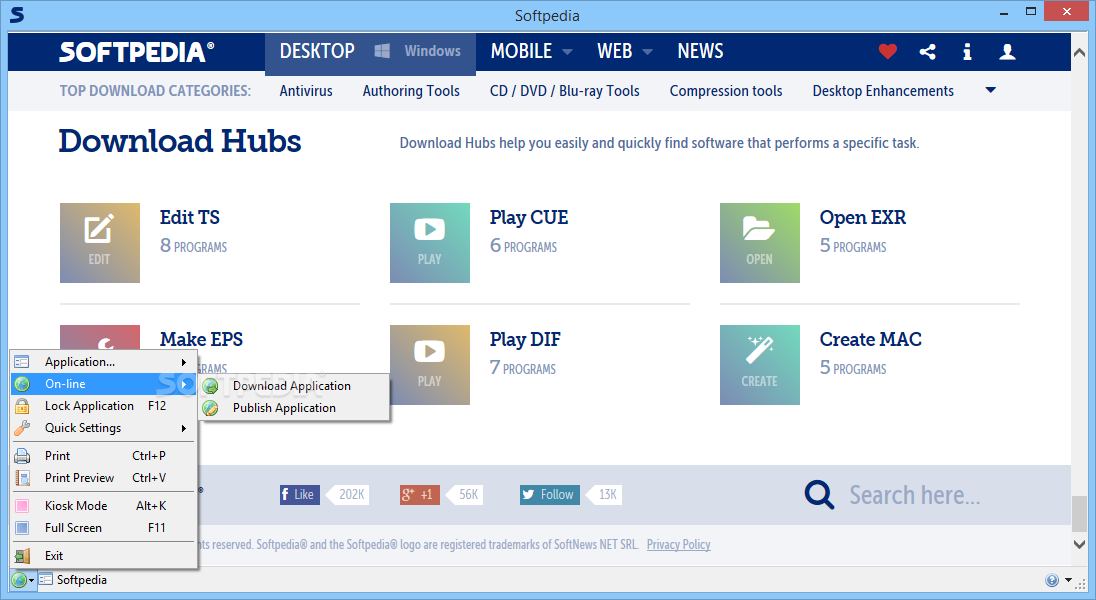Click the scrollbar up arrow
Screen dimensions: 1096x600
point(1080,52)
